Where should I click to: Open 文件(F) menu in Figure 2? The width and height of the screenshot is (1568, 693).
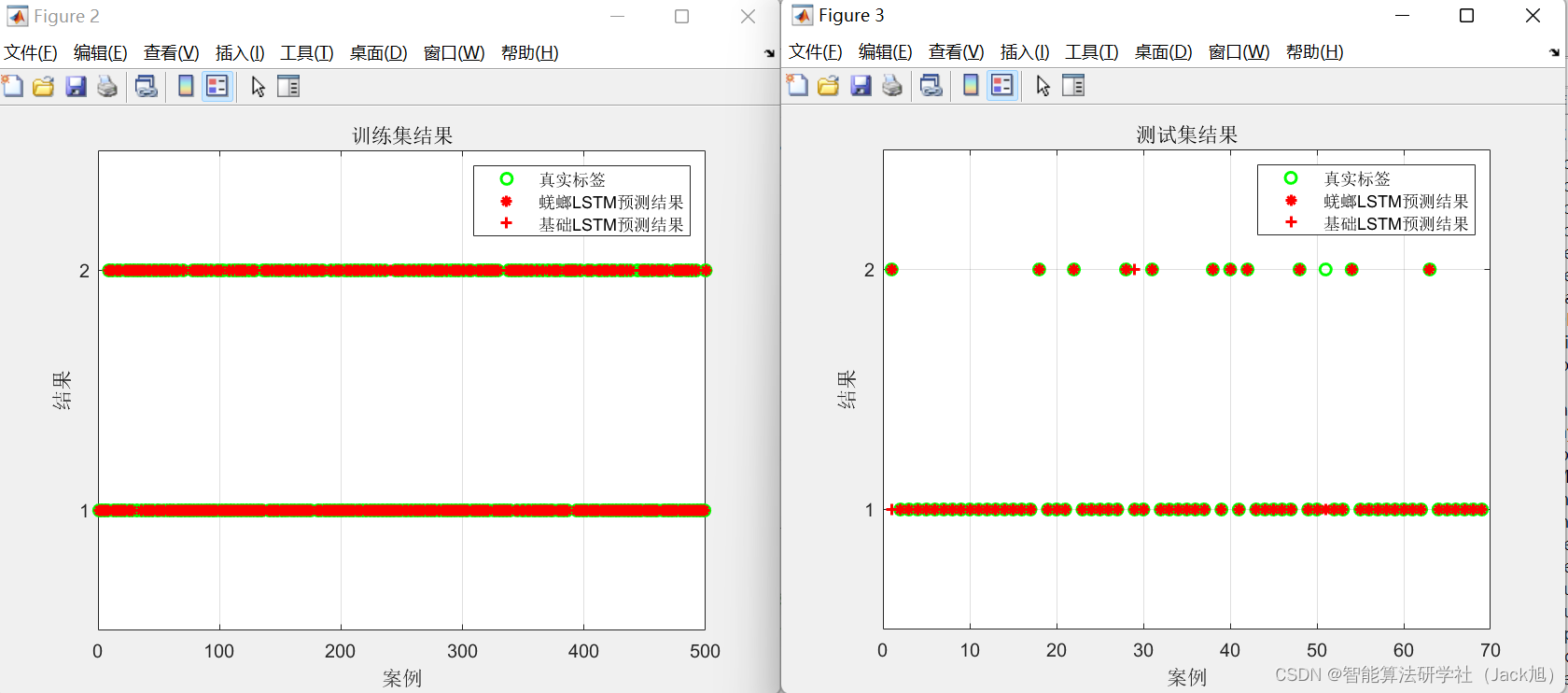(x=31, y=53)
